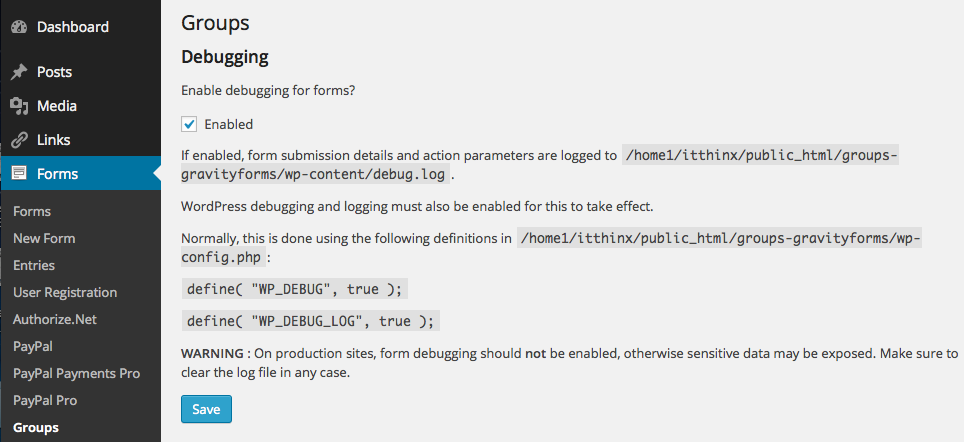The height and width of the screenshot is (442, 964).
Task: Select the Links menu item
Action: click(x=81, y=140)
